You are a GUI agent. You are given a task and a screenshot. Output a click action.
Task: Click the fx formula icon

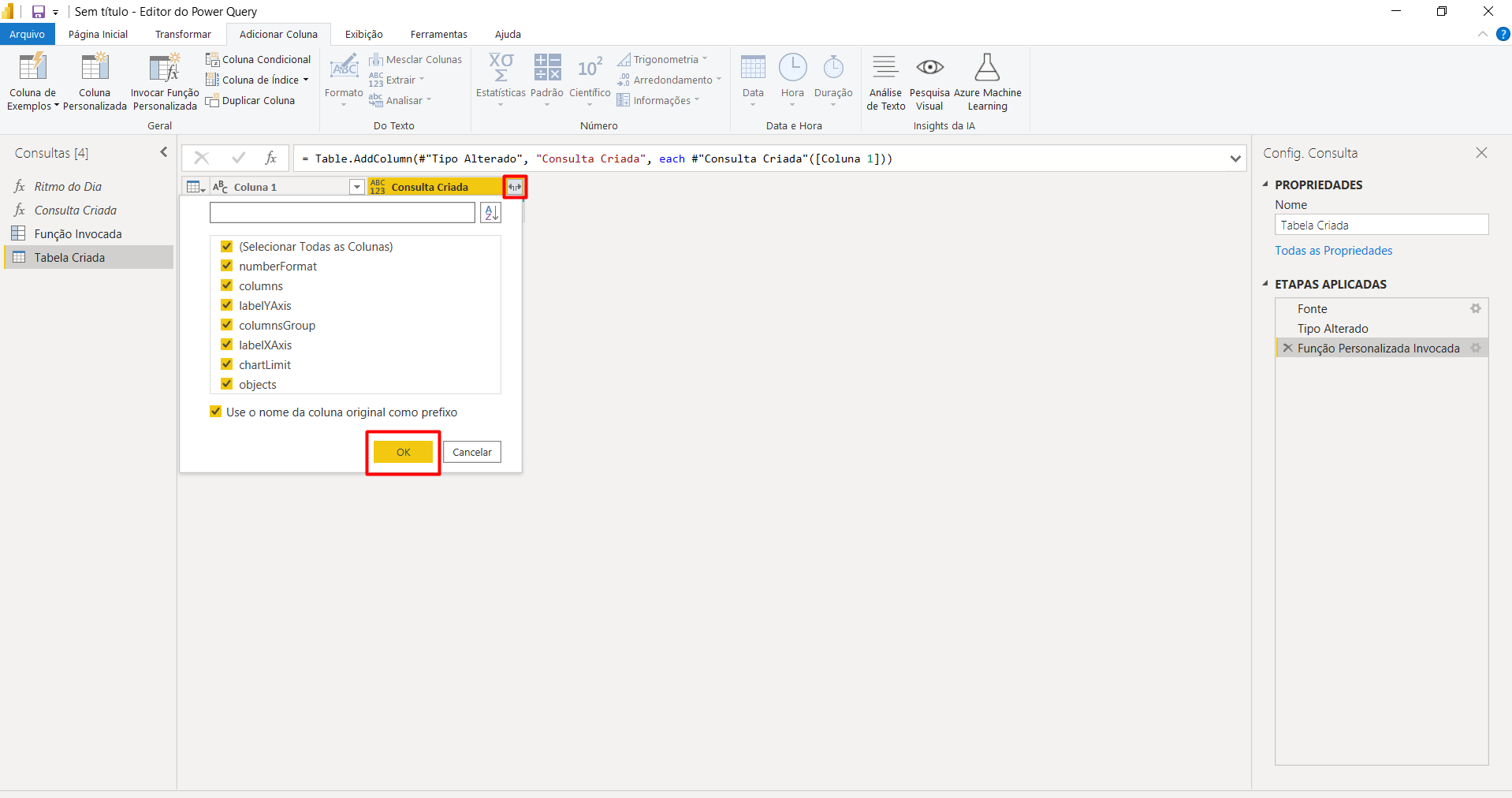coord(270,158)
